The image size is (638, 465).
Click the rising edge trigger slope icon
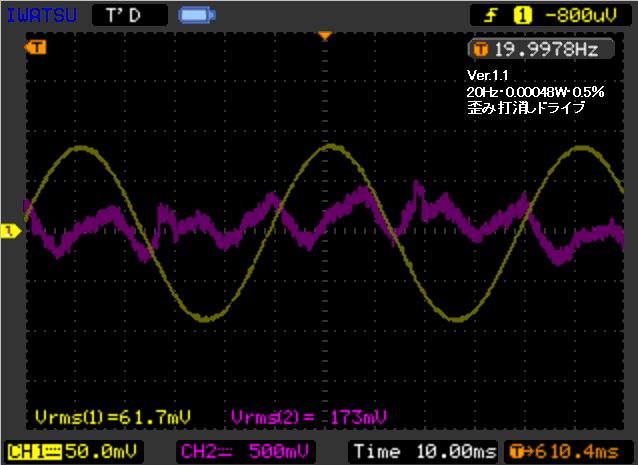point(491,15)
